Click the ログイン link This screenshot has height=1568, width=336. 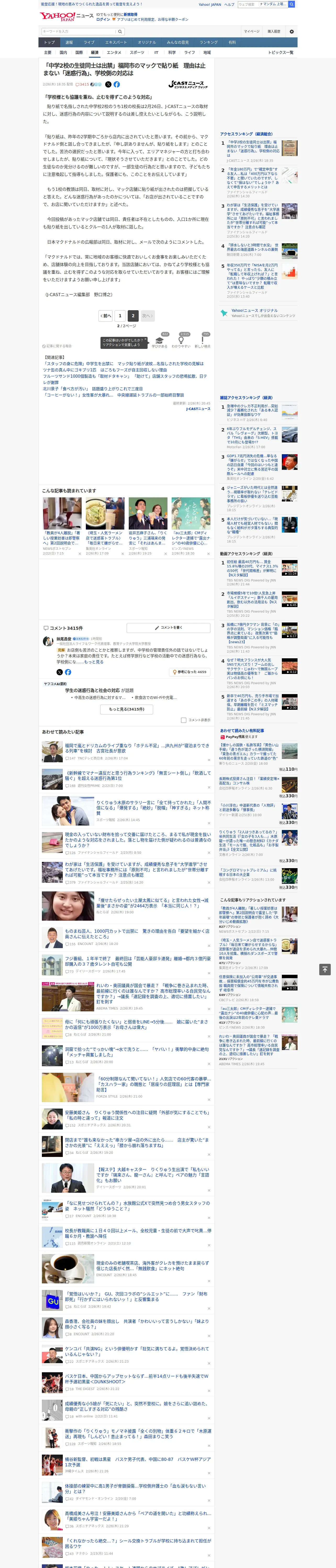click(x=103, y=20)
